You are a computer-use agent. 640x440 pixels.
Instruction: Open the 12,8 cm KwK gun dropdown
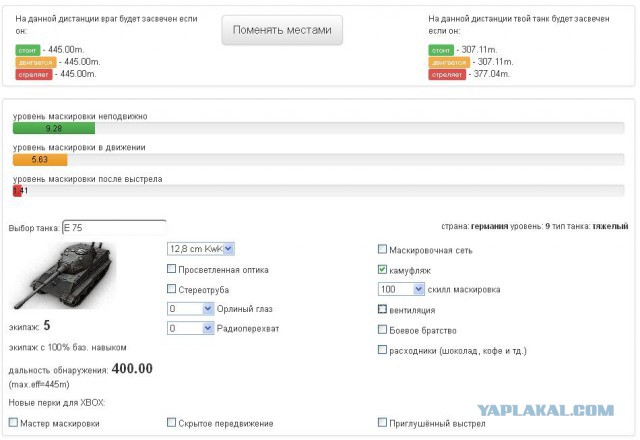(201, 249)
